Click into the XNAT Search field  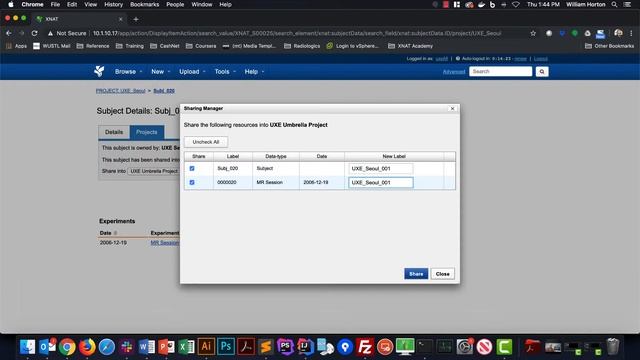point(500,71)
